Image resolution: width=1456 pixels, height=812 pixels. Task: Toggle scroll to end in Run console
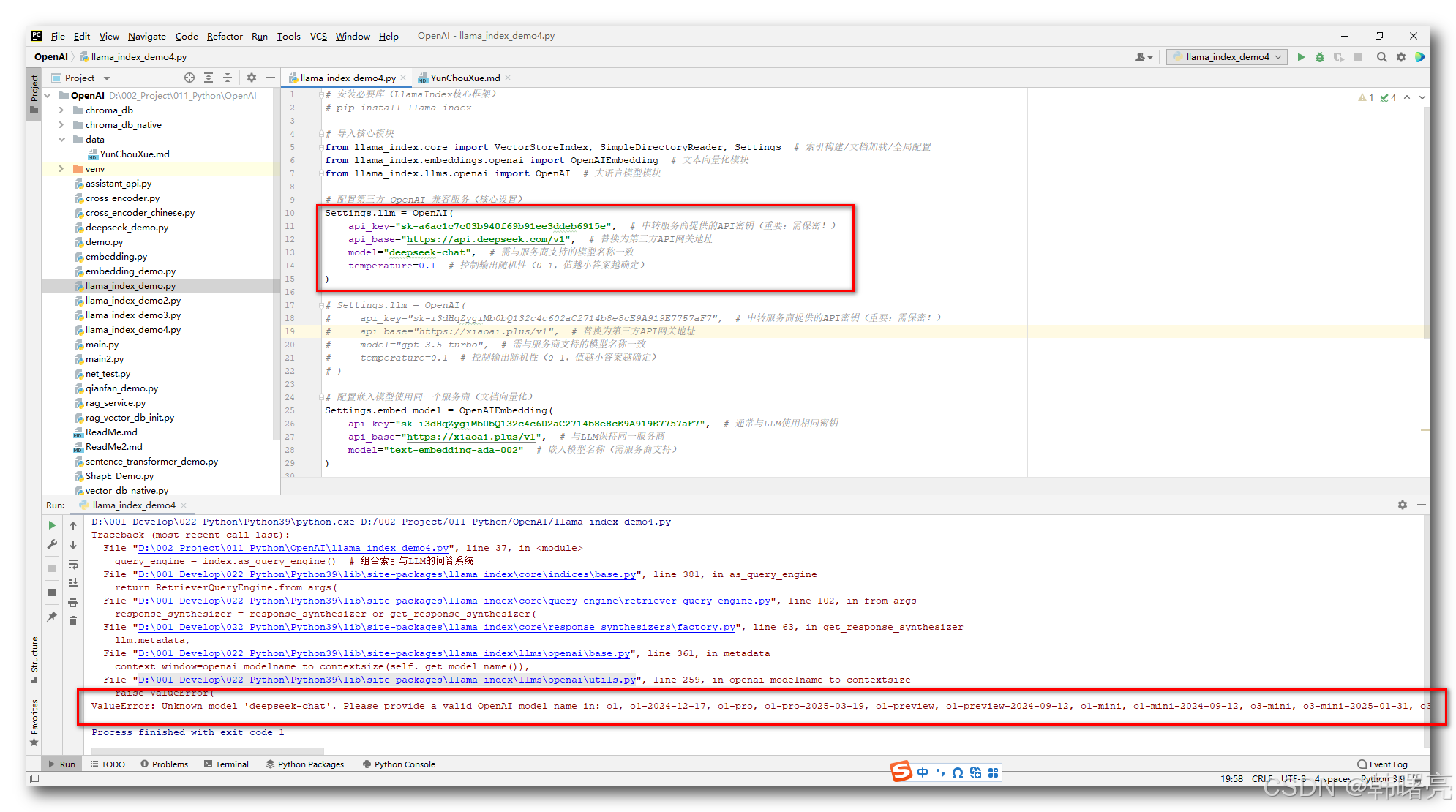(x=73, y=583)
